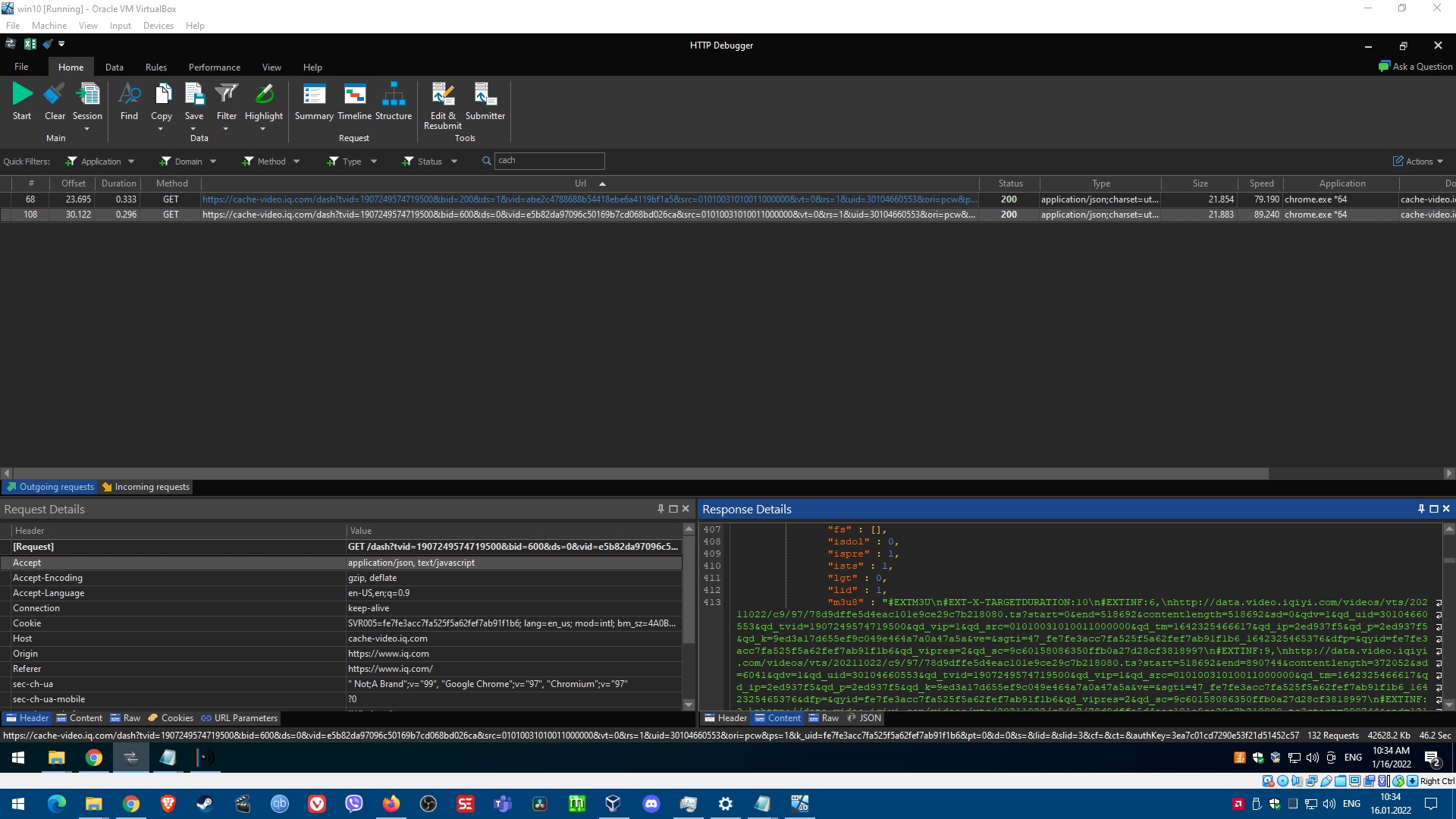The image size is (1456, 819).
Task: Open Edit & Resubmit tool
Action: point(442,95)
